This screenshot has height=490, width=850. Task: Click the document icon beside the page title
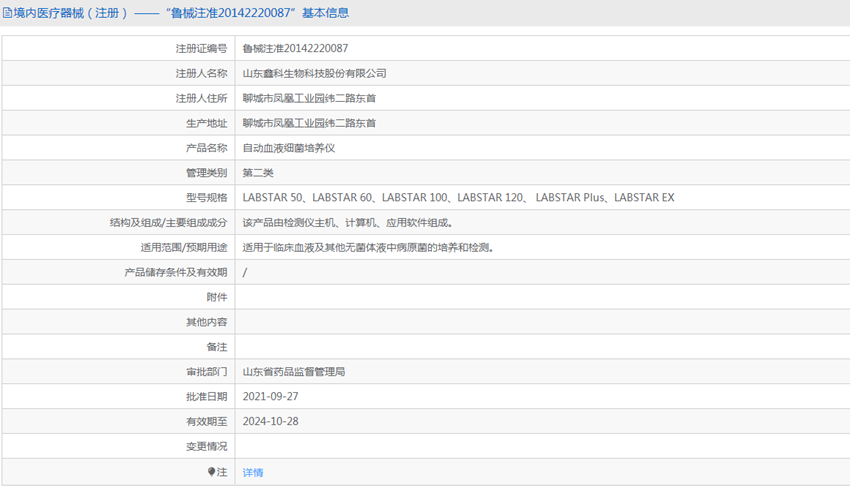8,13
